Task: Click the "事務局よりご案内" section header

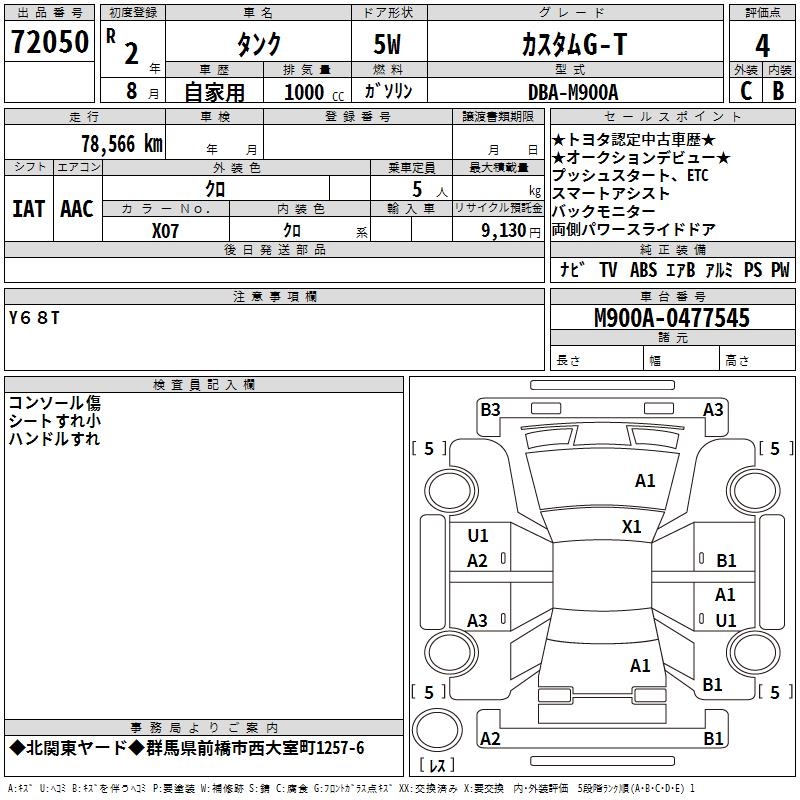Action: [x=204, y=728]
